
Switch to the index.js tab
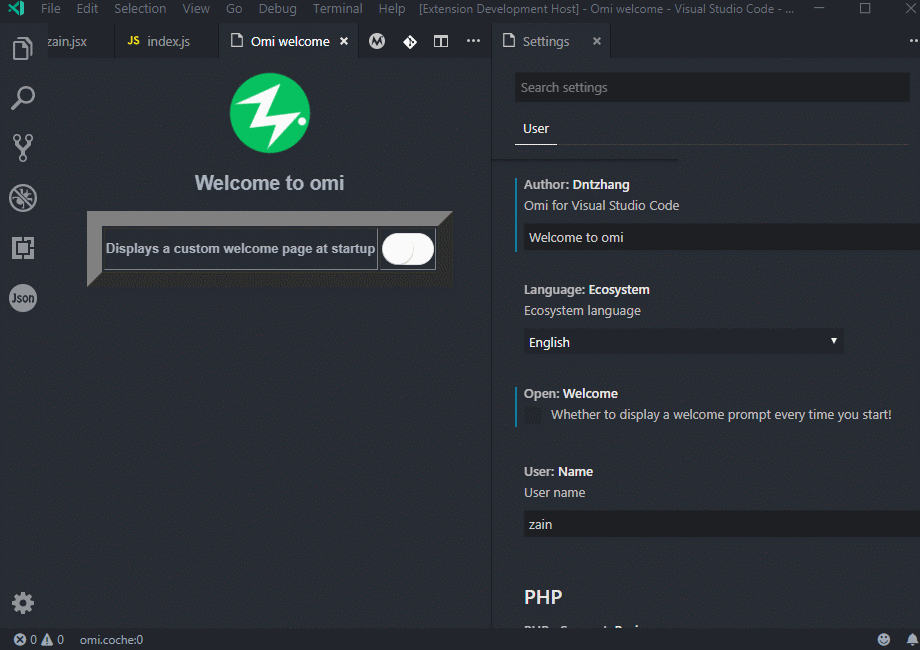point(167,41)
